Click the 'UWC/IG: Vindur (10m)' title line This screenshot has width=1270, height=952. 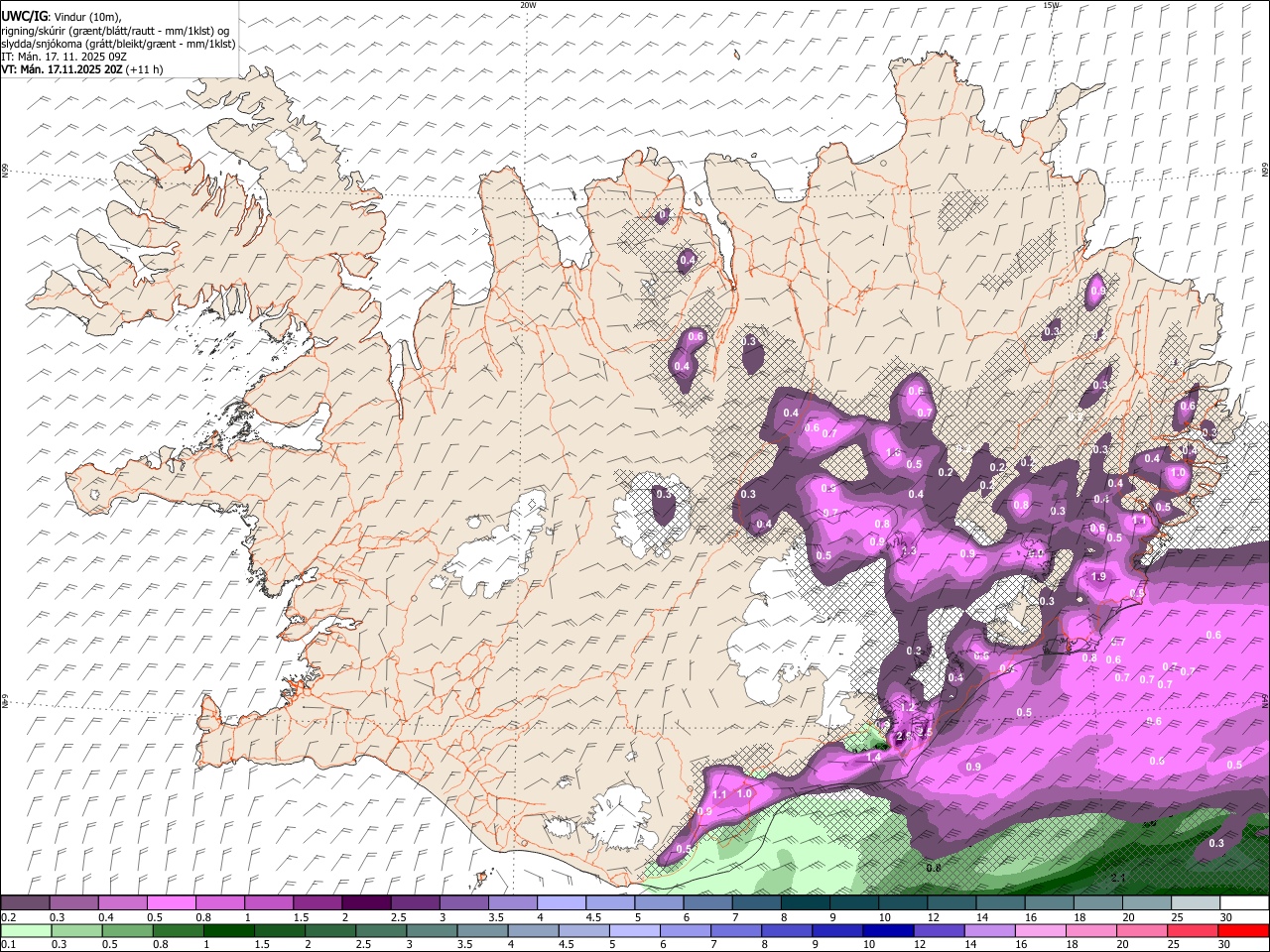(x=62, y=17)
